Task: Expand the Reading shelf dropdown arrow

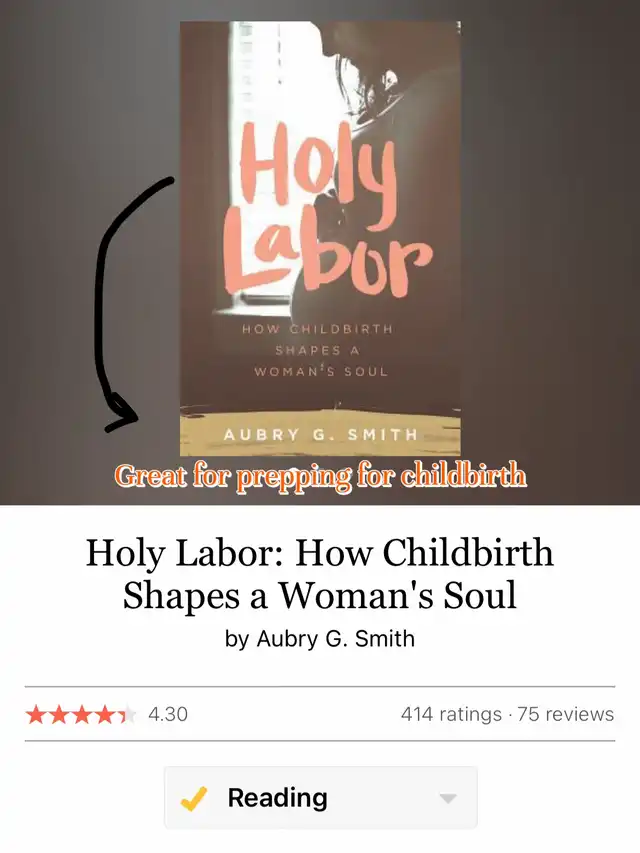Action: coord(448,799)
